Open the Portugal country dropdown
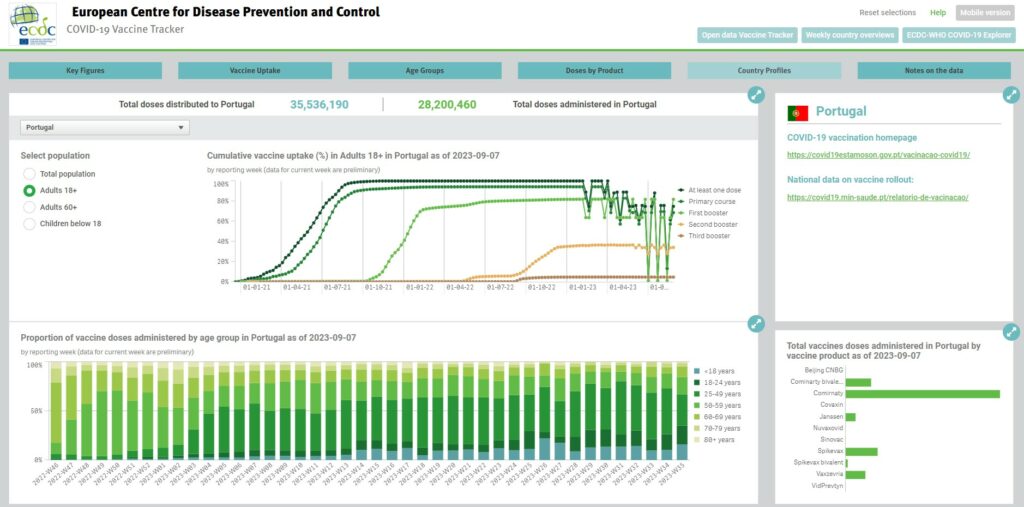Image resolution: width=1024 pixels, height=507 pixels. click(104, 128)
